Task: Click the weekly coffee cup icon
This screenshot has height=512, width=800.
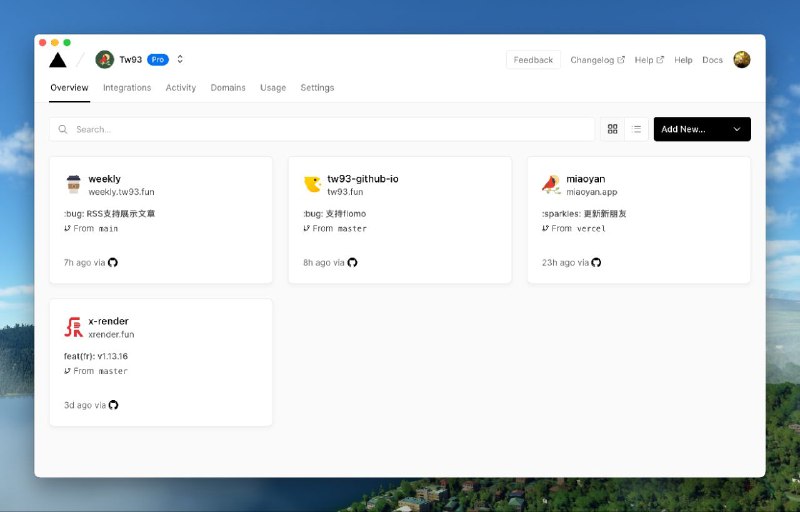Action: [x=73, y=184]
